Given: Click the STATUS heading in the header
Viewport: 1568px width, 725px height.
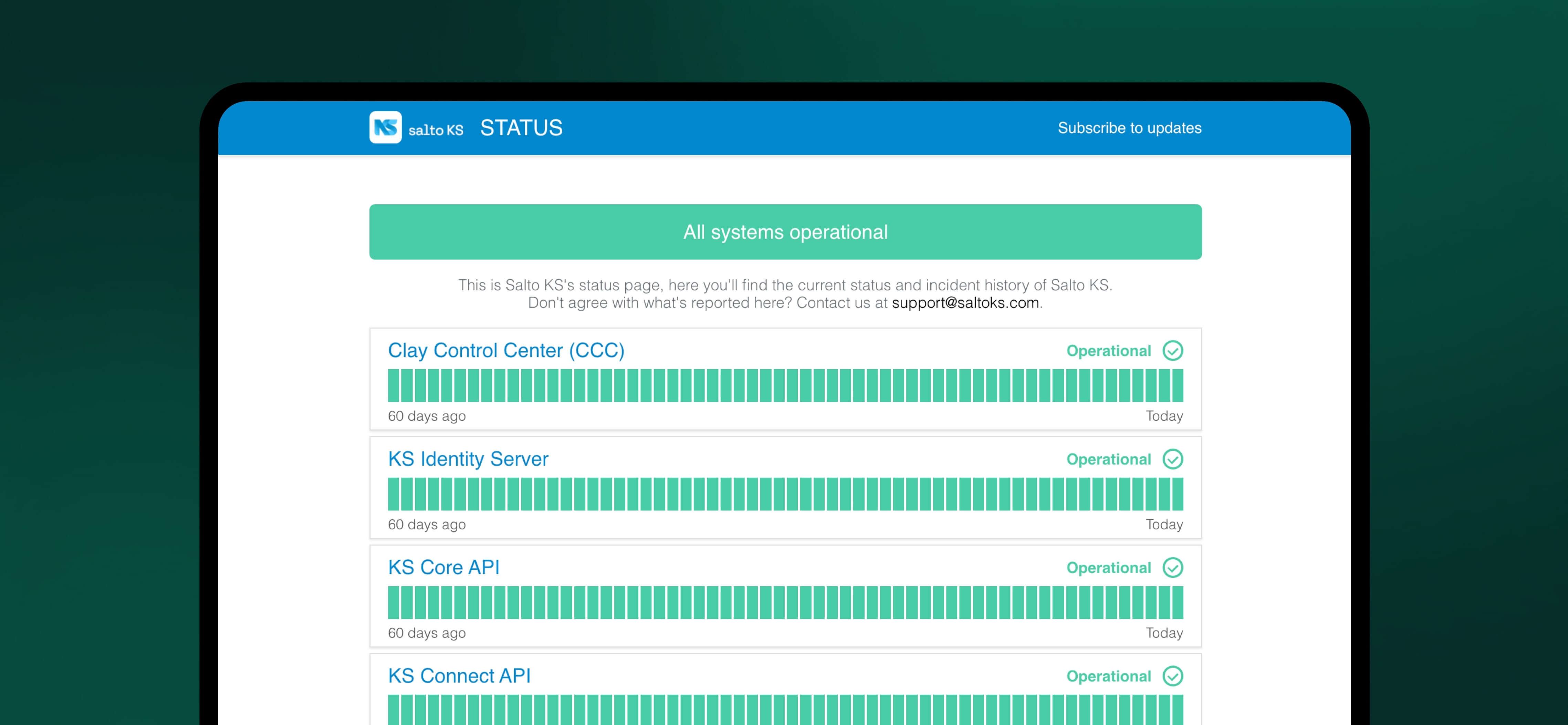Looking at the screenshot, I should tap(521, 128).
